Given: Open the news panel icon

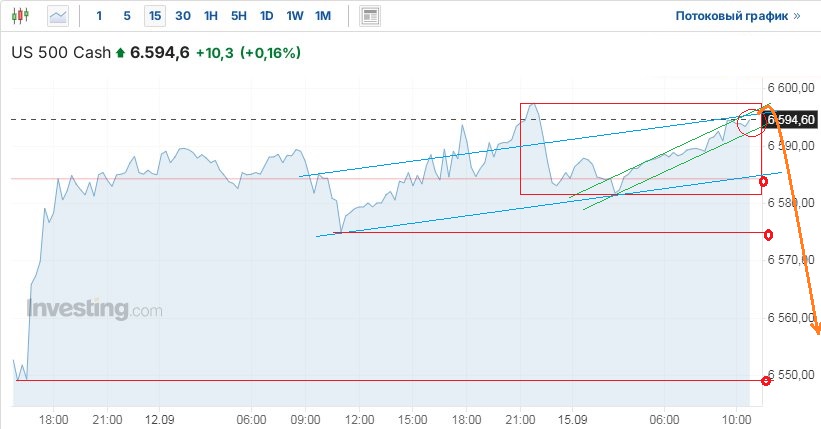Looking at the screenshot, I should [x=370, y=16].
